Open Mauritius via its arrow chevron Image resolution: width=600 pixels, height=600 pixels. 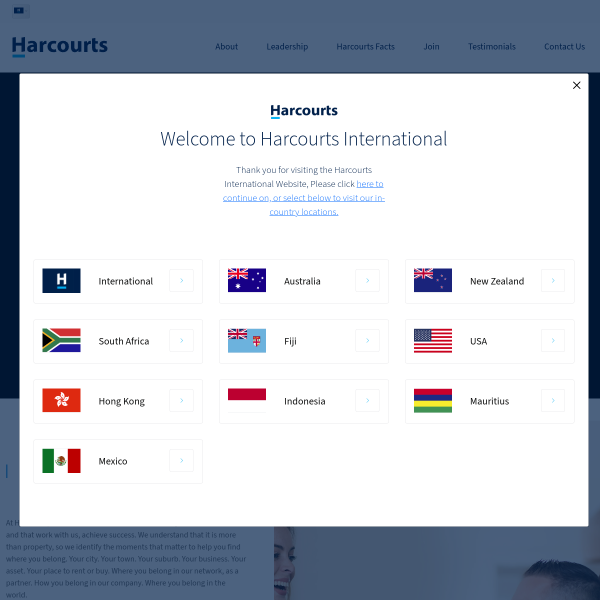(x=553, y=400)
